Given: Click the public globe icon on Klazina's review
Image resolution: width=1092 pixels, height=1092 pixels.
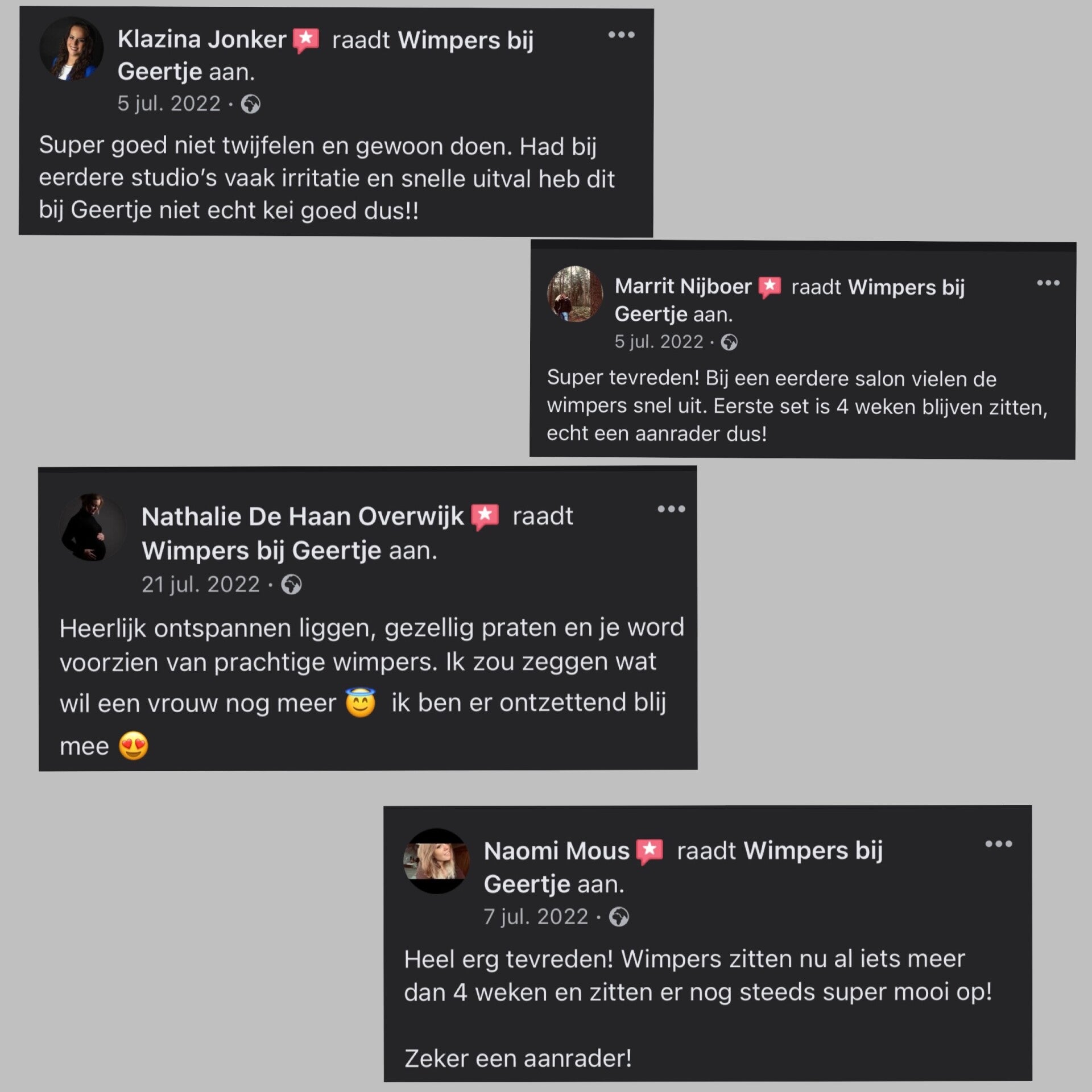Looking at the screenshot, I should [250, 104].
